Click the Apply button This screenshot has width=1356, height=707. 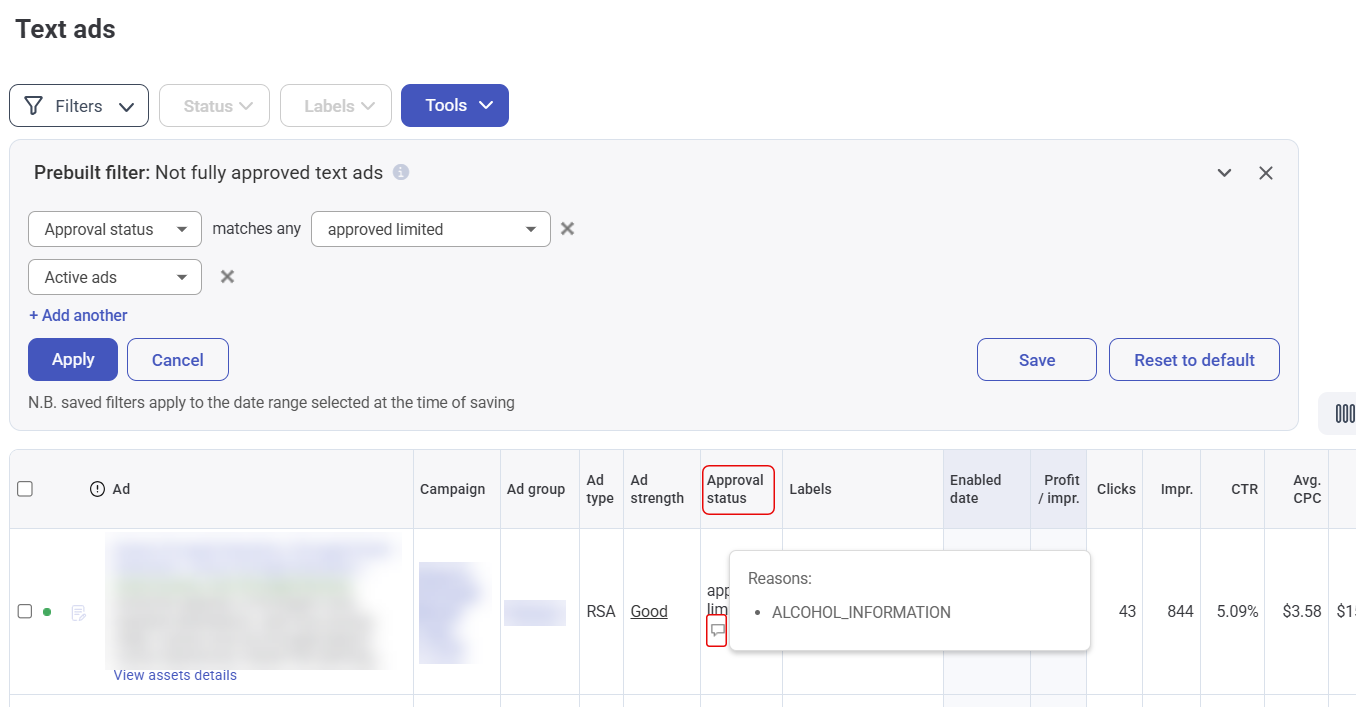(x=73, y=360)
